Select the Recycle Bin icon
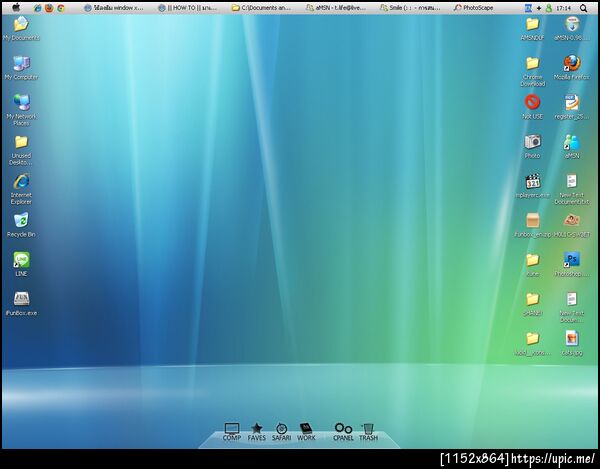Viewport: 600px width, 469px height. click(x=21, y=226)
